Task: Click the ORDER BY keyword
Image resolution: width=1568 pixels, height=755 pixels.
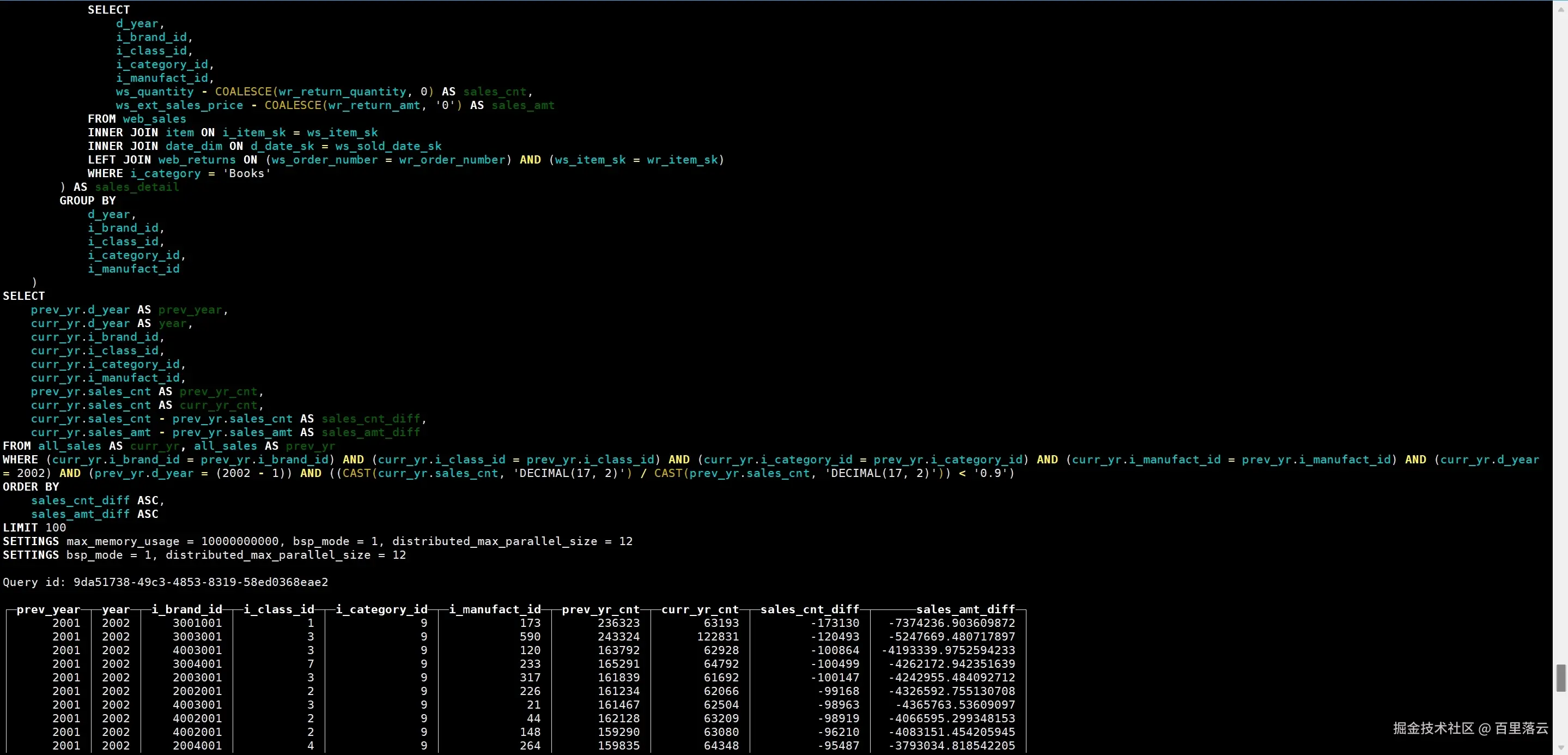Action: tap(31, 487)
